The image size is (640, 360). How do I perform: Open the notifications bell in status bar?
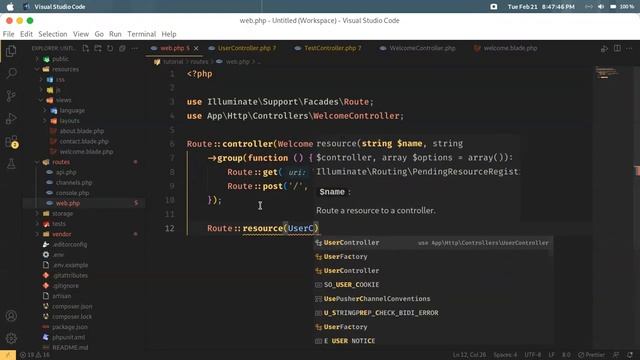[x=631, y=355]
